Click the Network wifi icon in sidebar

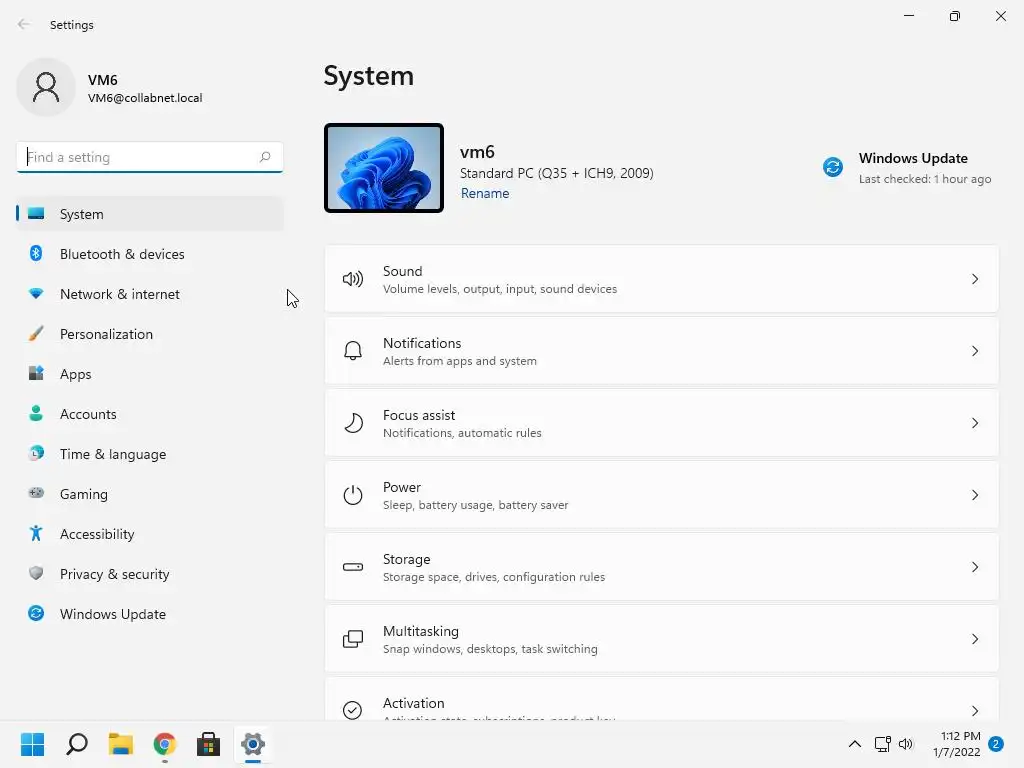pyautogui.click(x=36, y=294)
